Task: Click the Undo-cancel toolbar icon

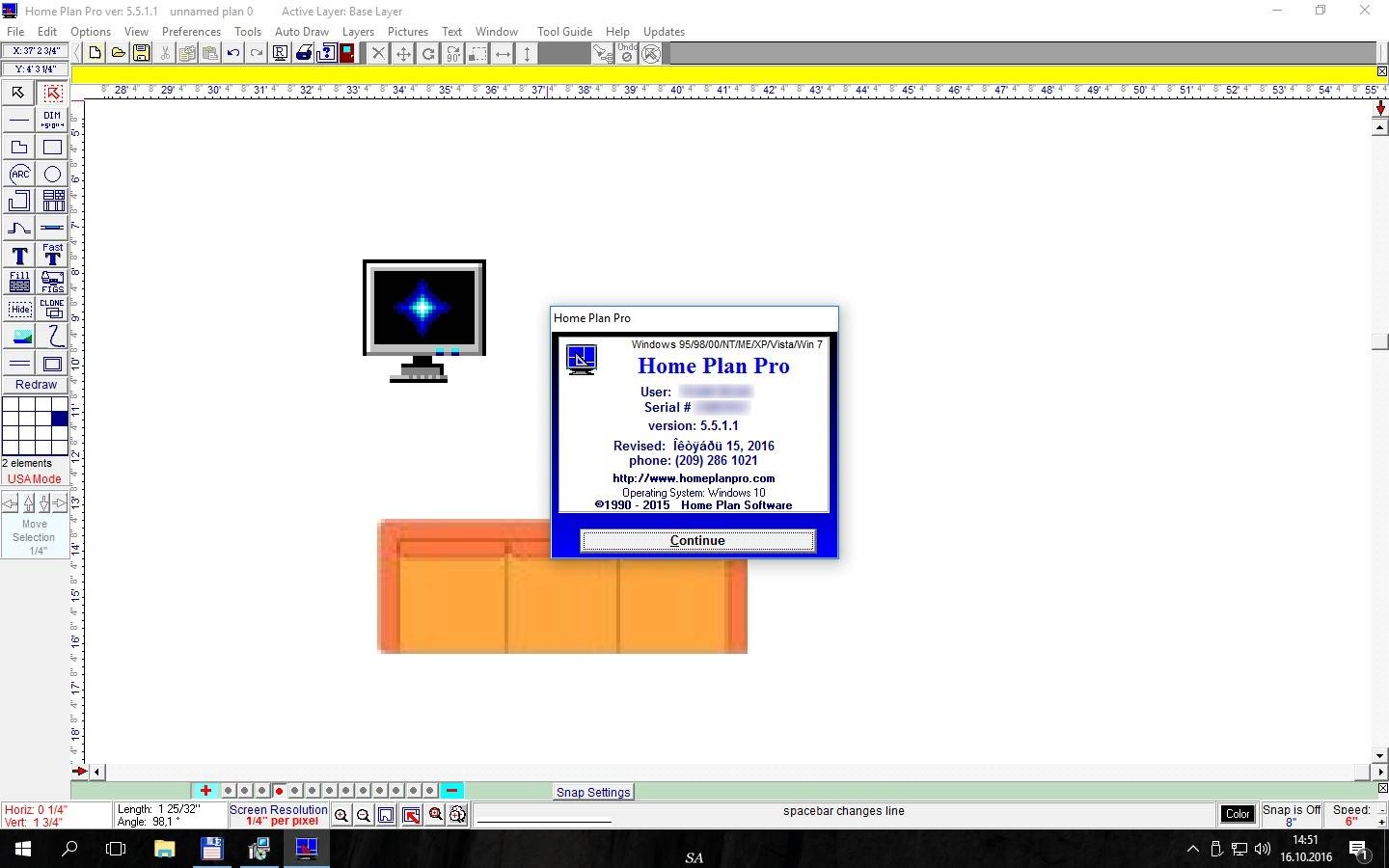Action: click(627, 53)
